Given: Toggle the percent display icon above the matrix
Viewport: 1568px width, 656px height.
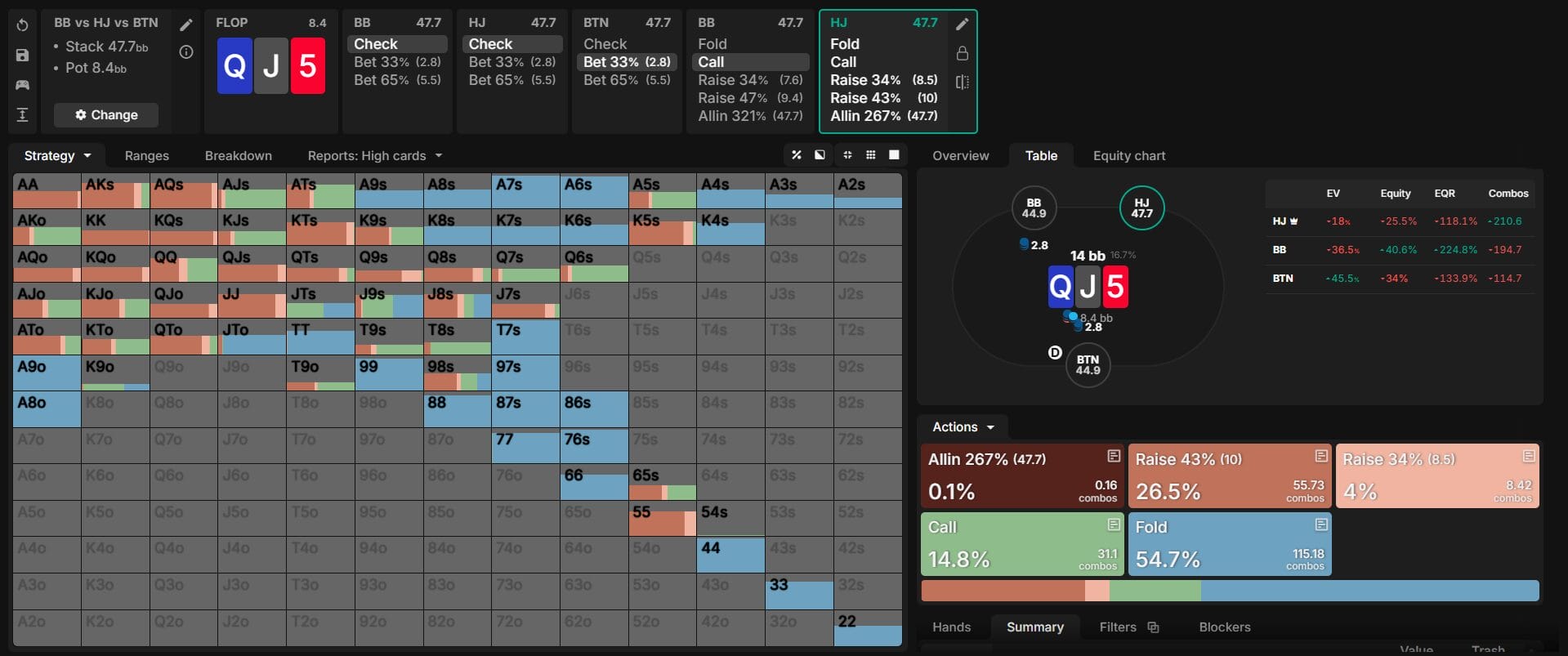Looking at the screenshot, I should (x=796, y=155).
